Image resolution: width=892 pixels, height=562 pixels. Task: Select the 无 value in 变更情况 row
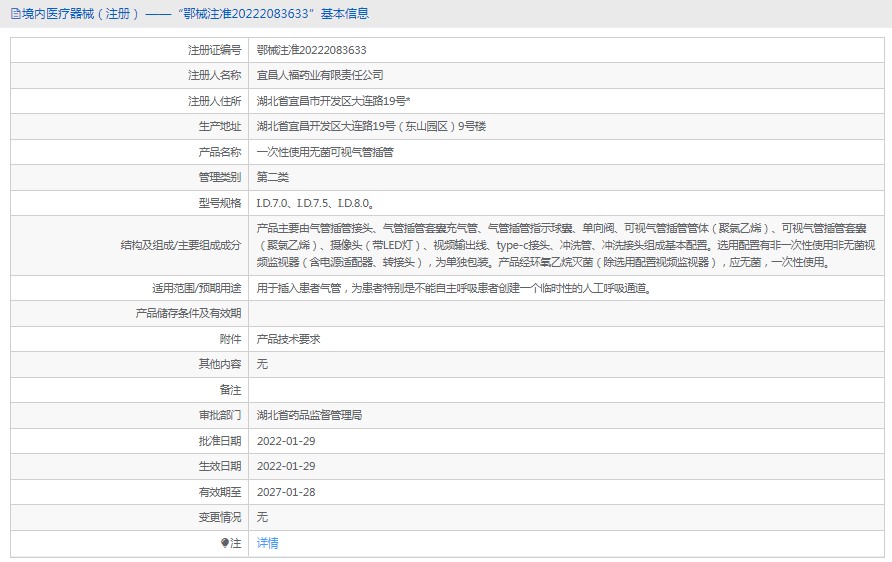(262, 517)
